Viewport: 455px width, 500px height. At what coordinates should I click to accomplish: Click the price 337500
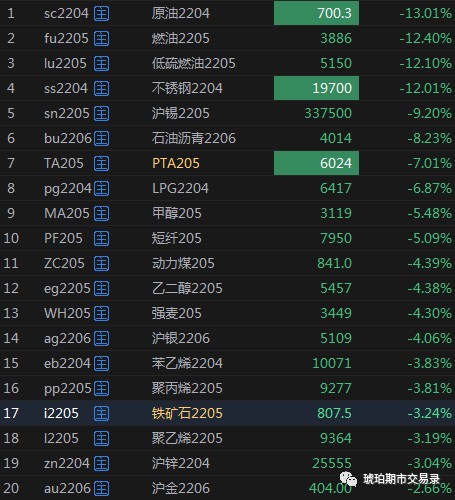tap(328, 113)
